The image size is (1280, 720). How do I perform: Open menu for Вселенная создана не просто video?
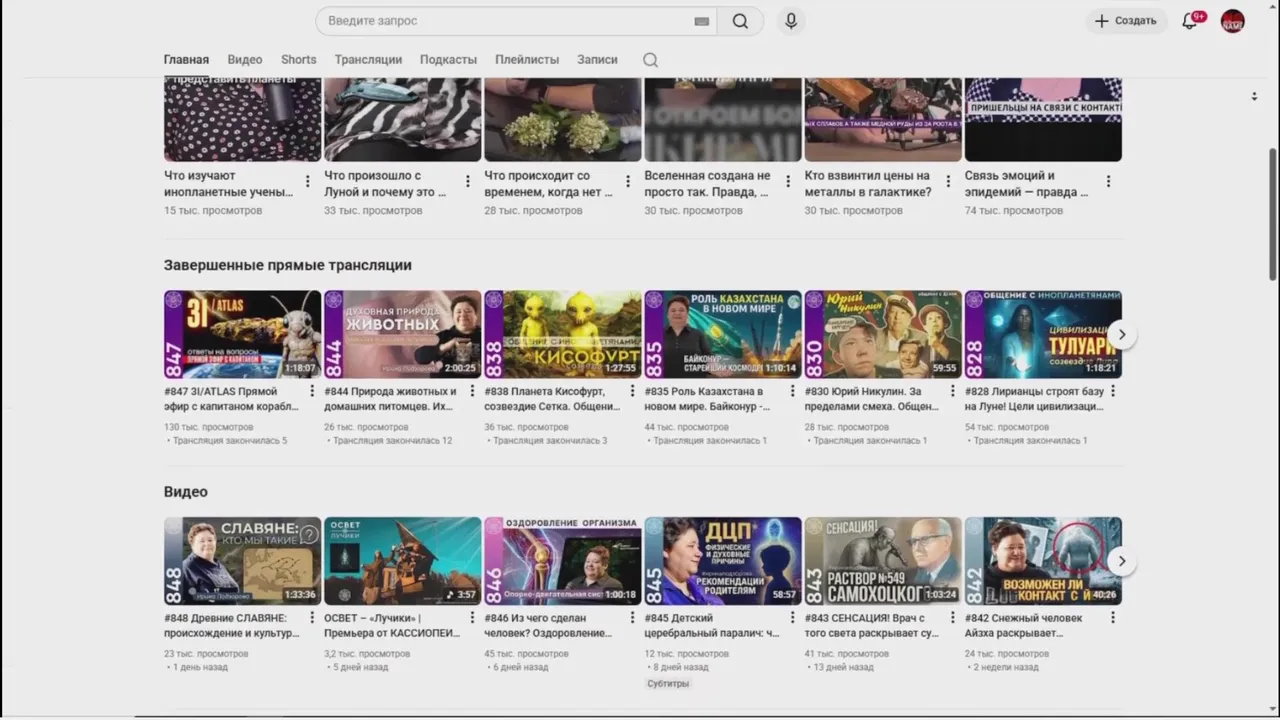point(788,181)
